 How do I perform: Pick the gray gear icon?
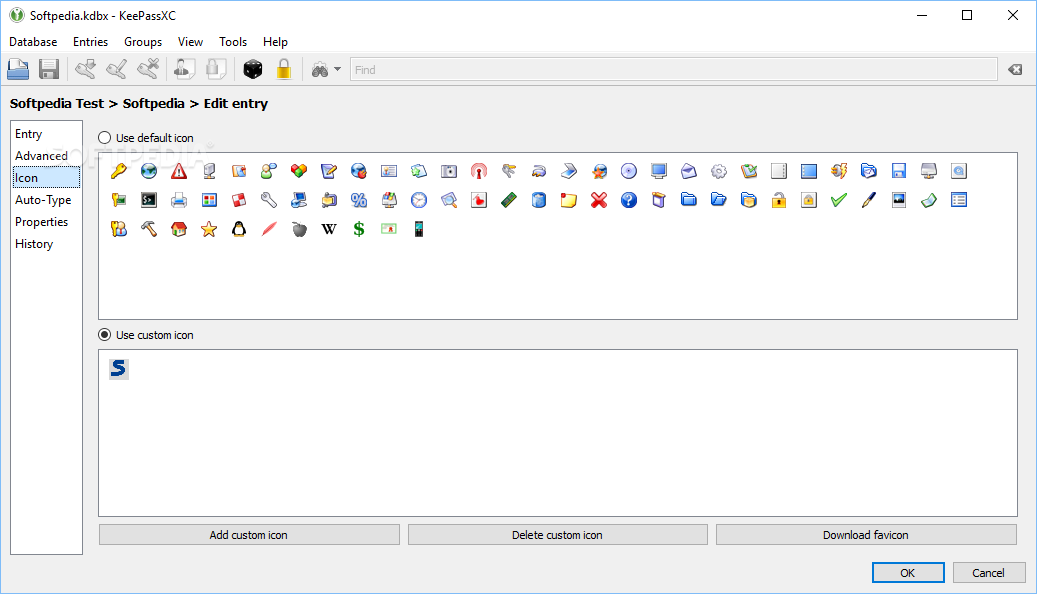(719, 171)
